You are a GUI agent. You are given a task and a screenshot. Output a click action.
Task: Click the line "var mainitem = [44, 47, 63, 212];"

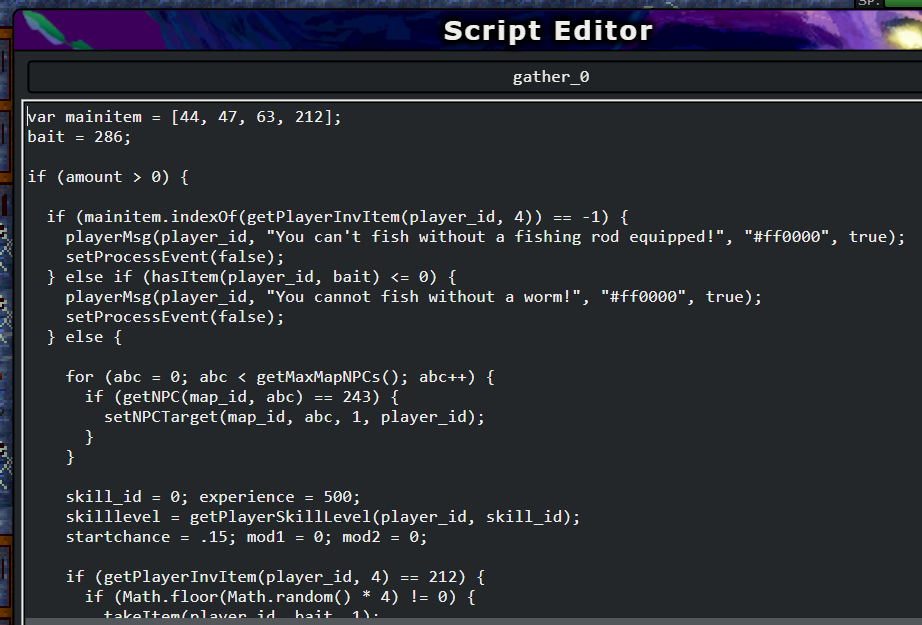click(184, 117)
